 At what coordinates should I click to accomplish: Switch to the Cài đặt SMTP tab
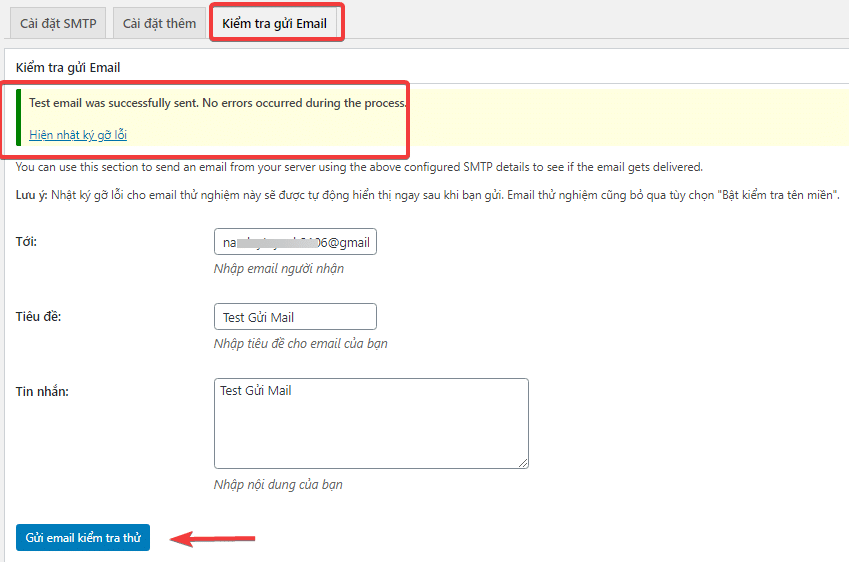pyautogui.click(x=58, y=23)
